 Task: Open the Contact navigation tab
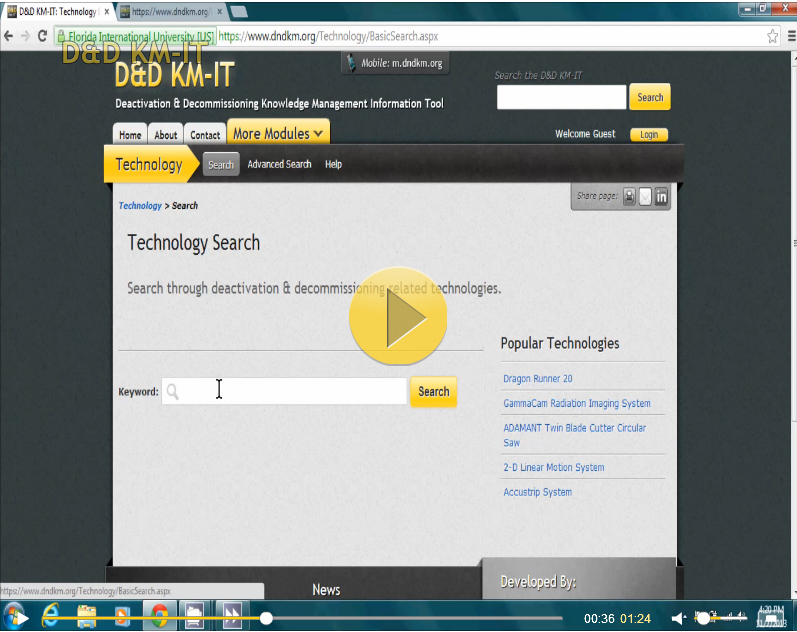coord(205,135)
